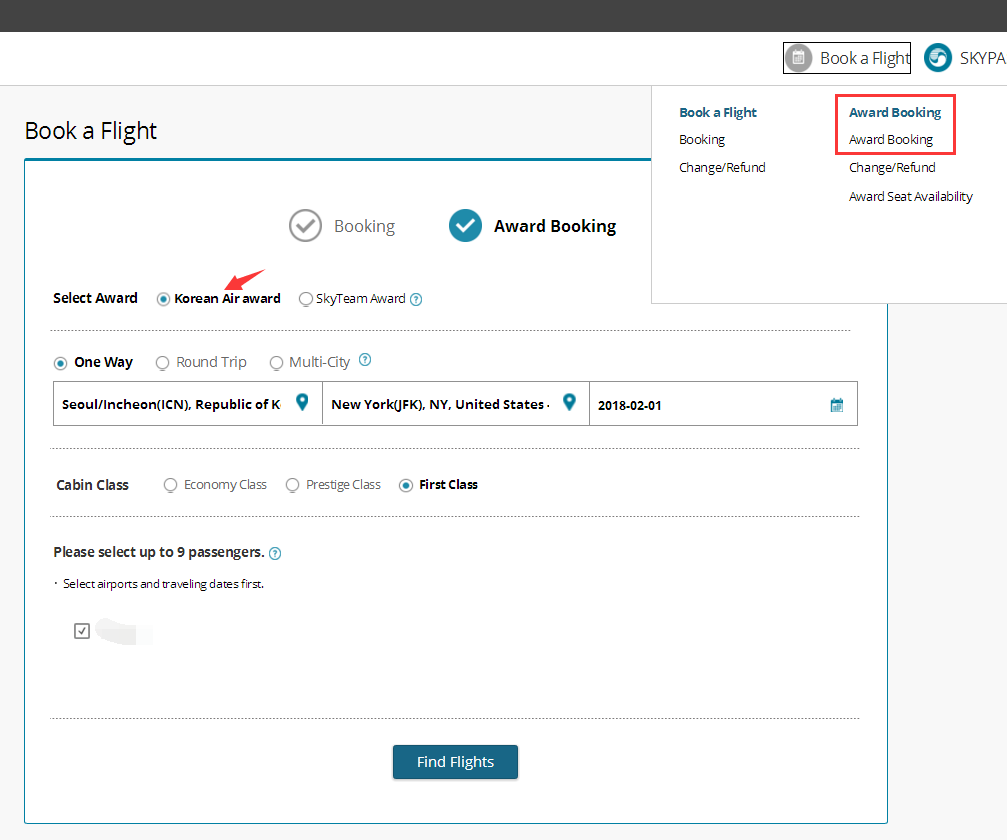Toggle the passenger checkbox

82,631
